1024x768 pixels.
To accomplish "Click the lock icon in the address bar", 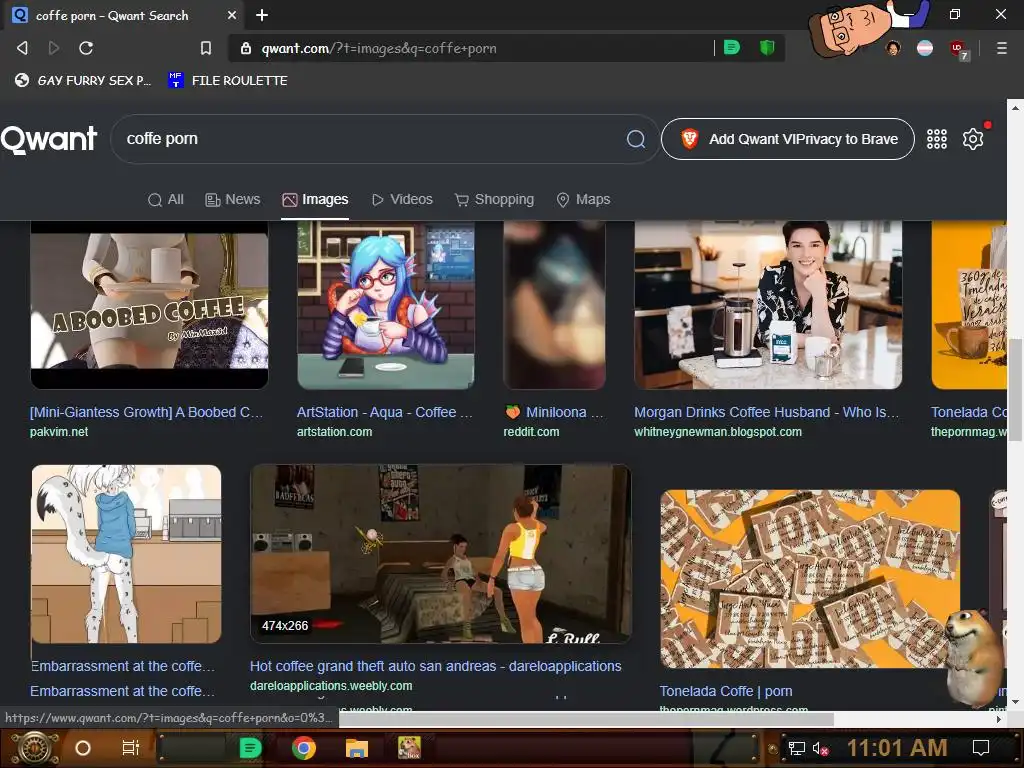I will pyautogui.click(x=246, y=48).
